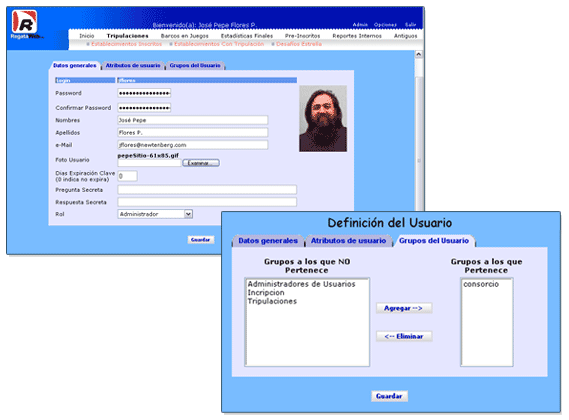The height and width of the screenshot is (420, 569).
Task: Open the Rol dropdown showing Administrador
Action: [155, 214]
